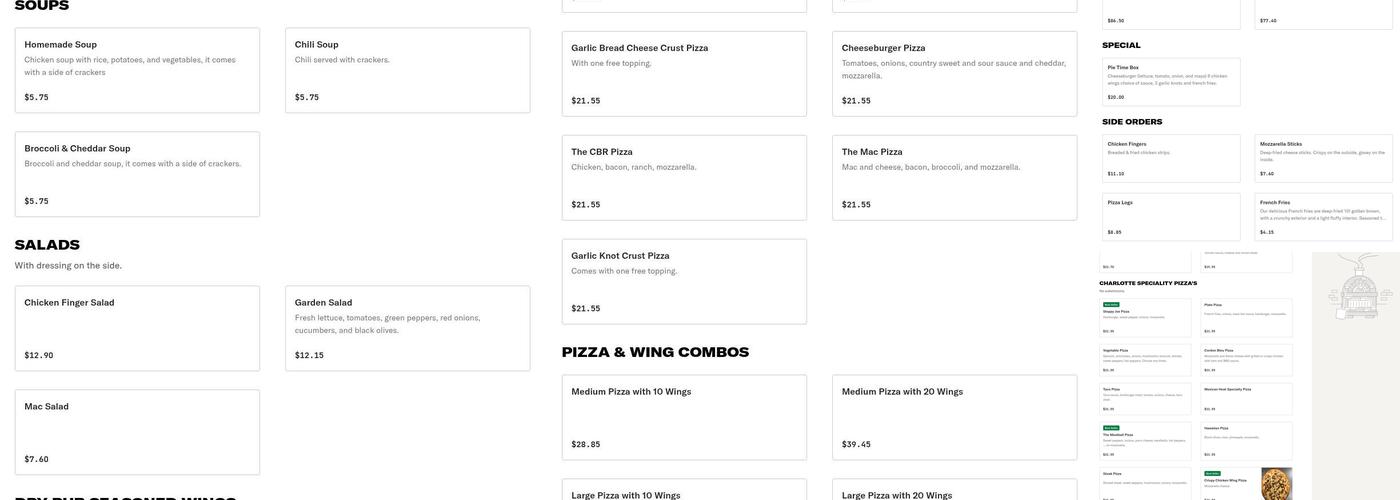Open the Chicken Finger Salad item

(137, 328)
